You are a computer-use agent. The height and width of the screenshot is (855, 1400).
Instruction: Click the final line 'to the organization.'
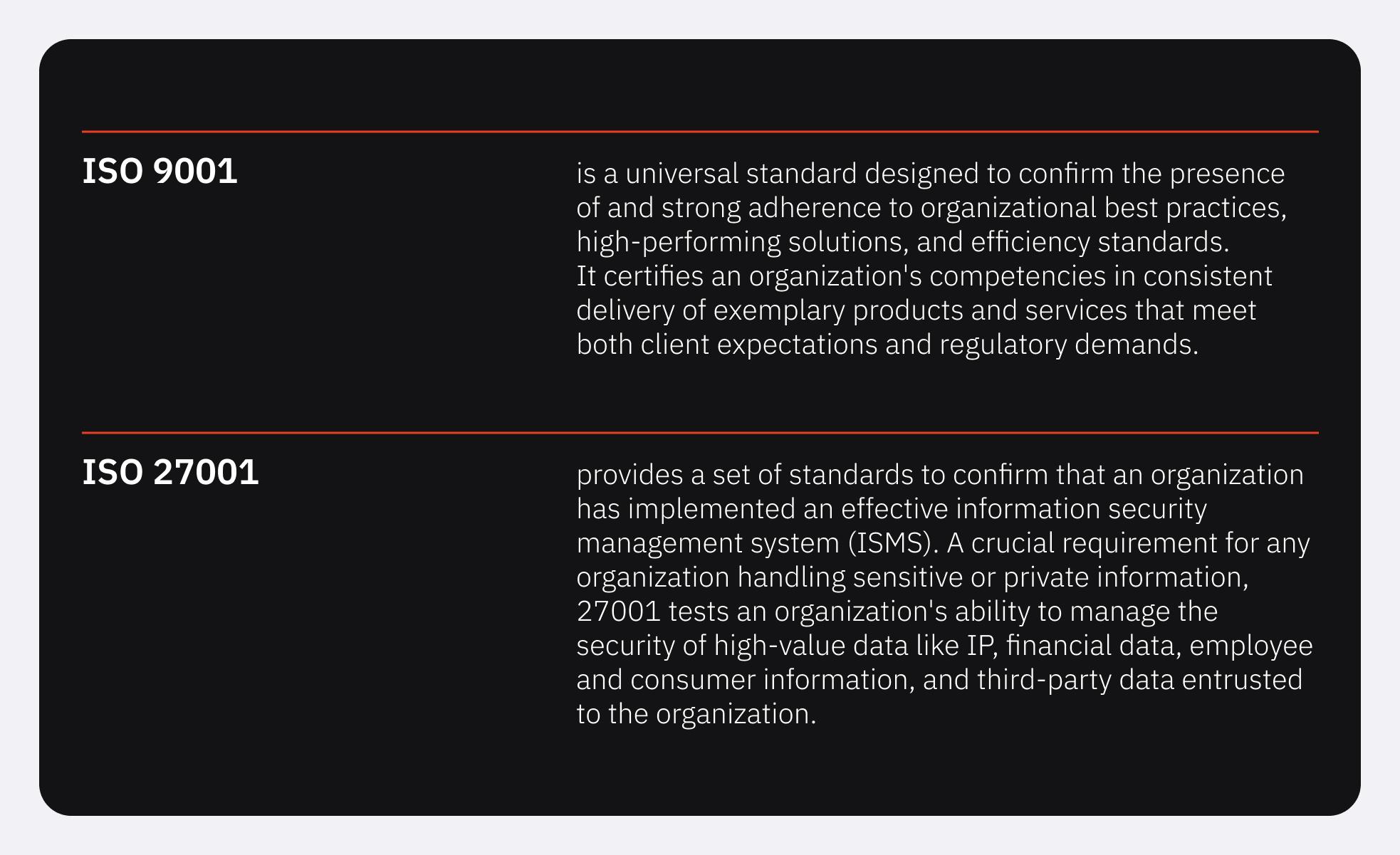pyautogui.click(x=696, y=714)
